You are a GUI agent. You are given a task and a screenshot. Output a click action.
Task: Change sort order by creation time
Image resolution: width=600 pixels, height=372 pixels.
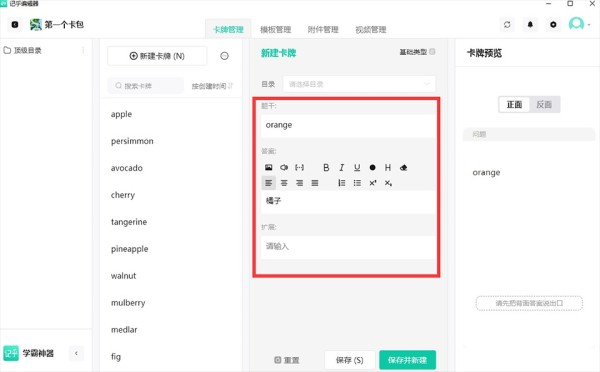click(x=212, y=86)
